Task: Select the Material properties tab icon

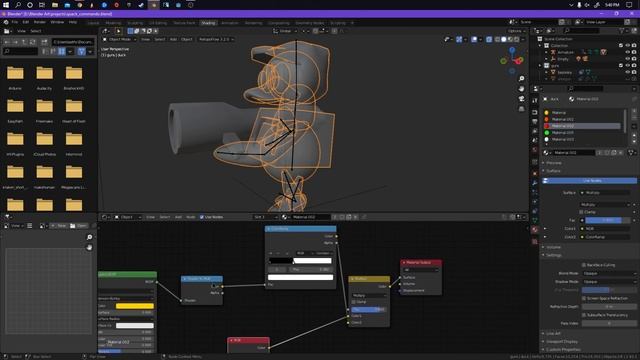Action: pyautogui.click(x=535, y=230)
